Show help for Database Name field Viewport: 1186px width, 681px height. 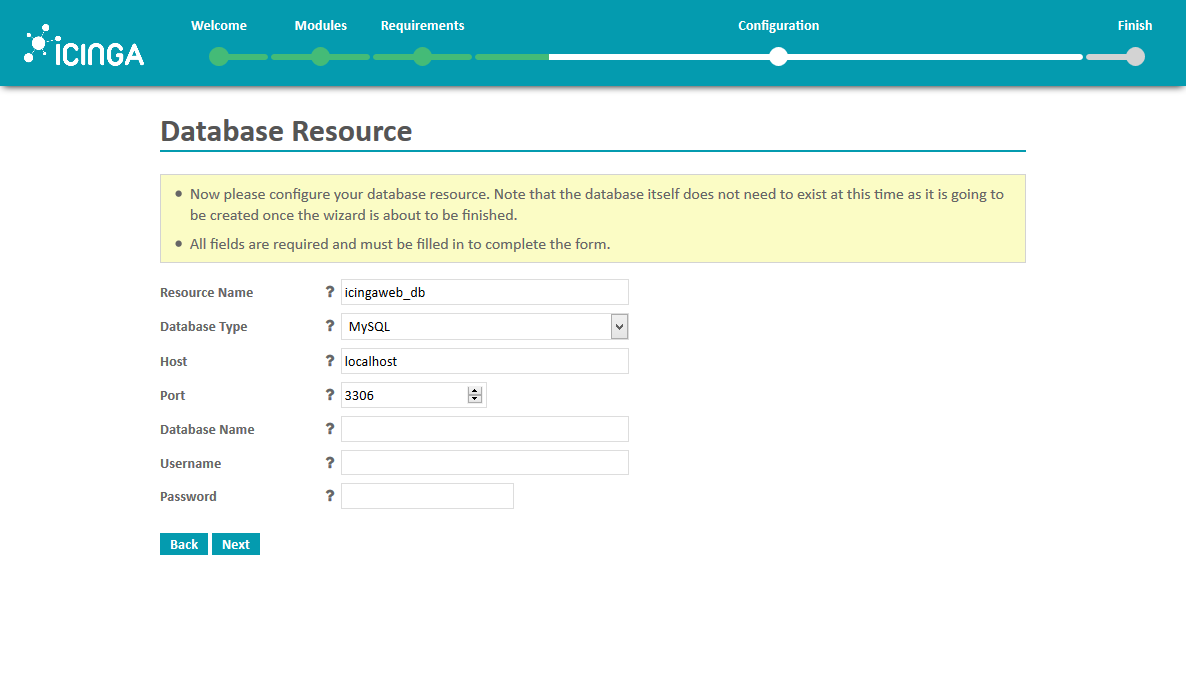point(330,428)
